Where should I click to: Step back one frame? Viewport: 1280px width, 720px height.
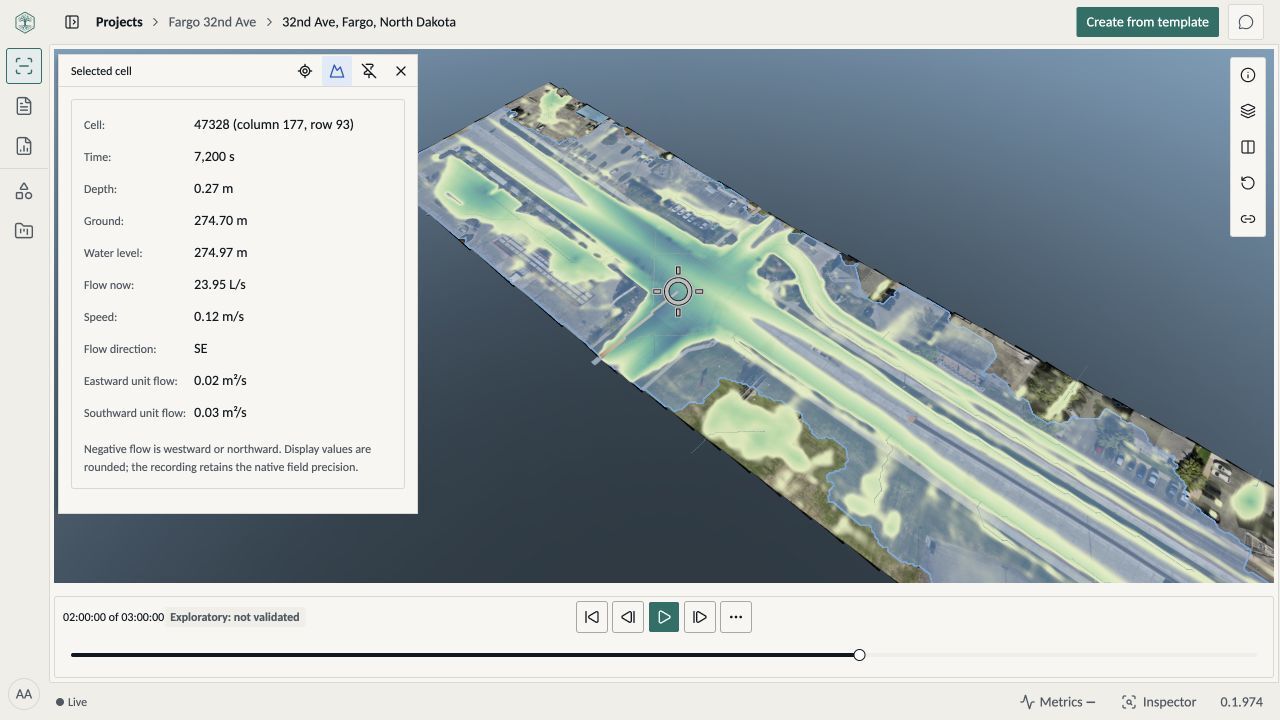(628, 617)
